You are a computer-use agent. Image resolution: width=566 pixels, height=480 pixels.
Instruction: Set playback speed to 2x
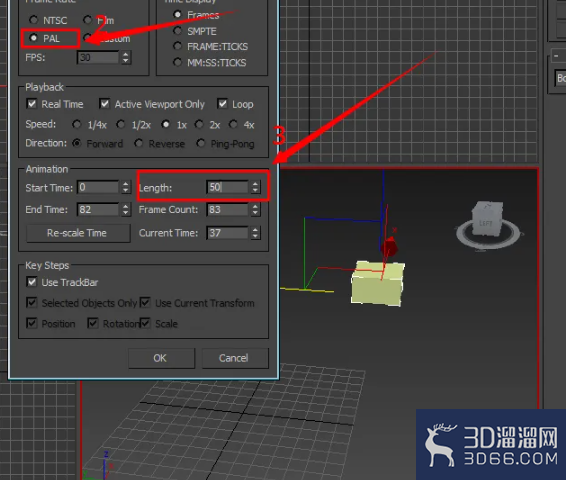click(199, 125)
